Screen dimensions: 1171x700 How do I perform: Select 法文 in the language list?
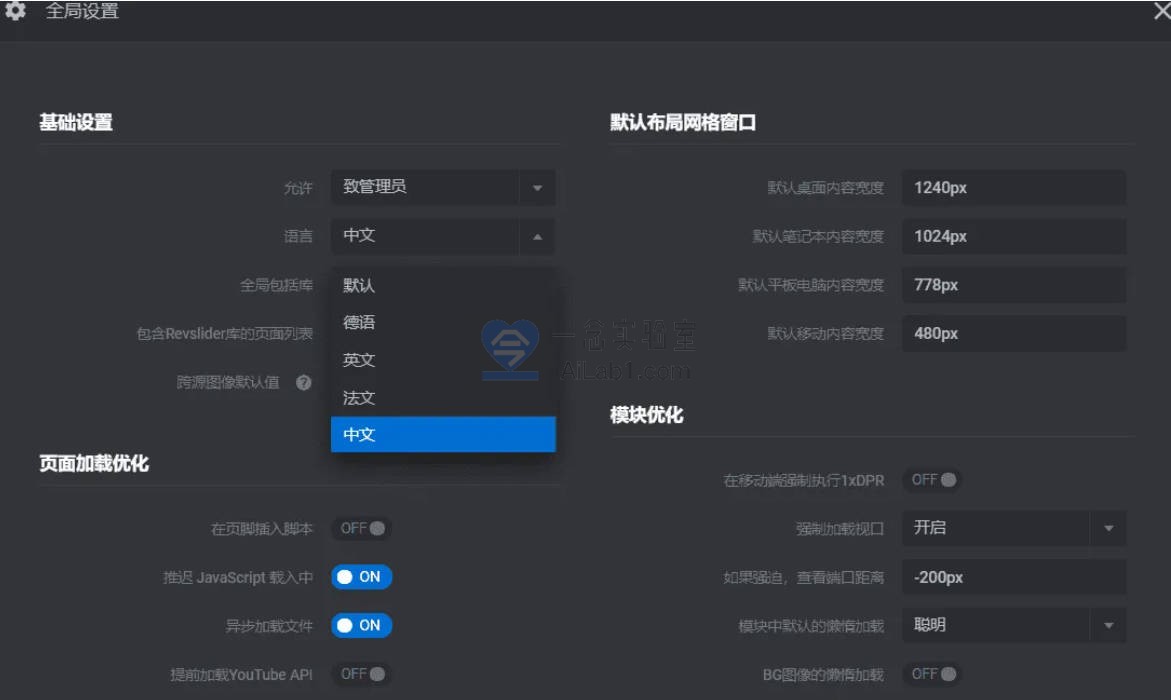443,397
